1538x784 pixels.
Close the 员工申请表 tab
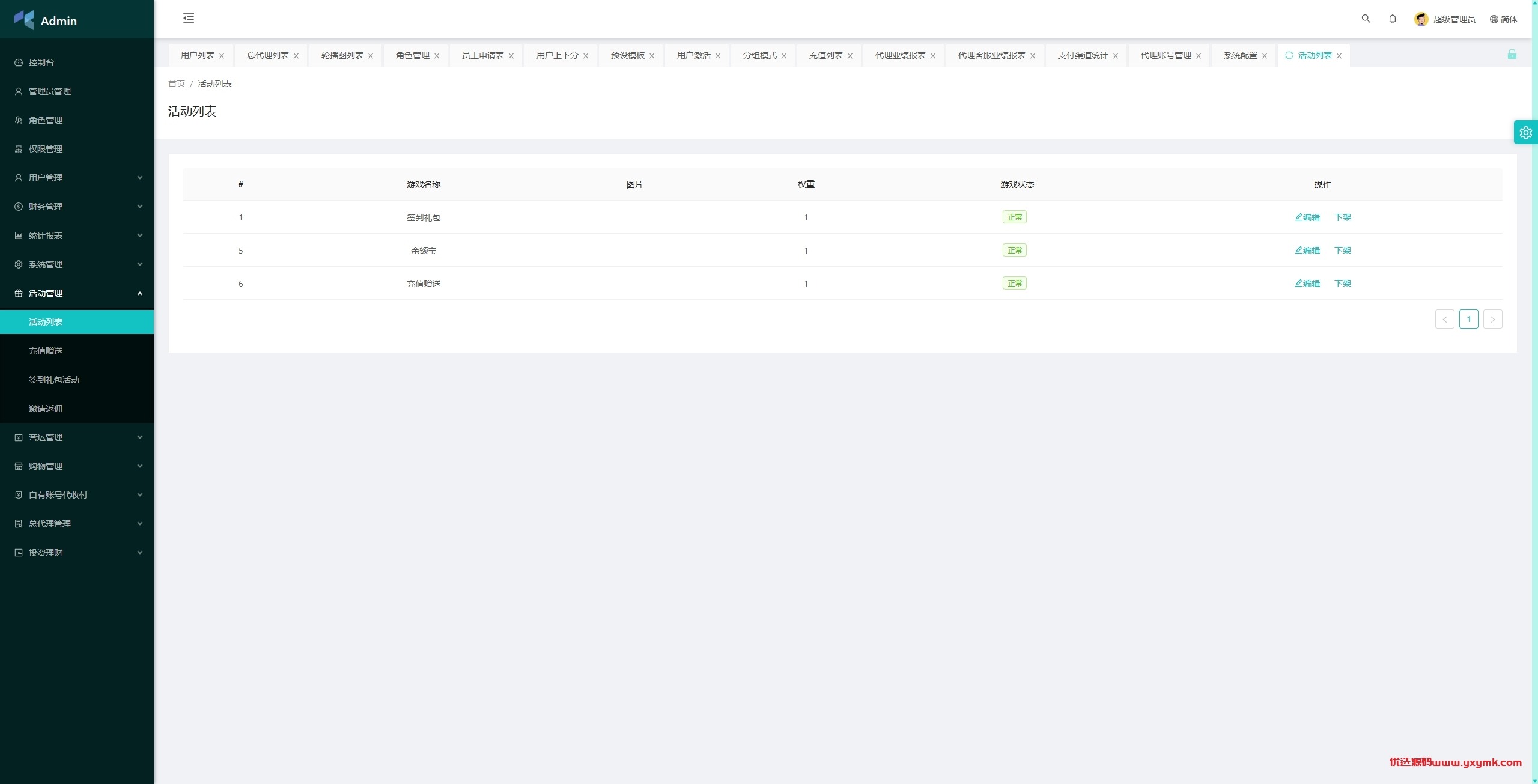511,56
